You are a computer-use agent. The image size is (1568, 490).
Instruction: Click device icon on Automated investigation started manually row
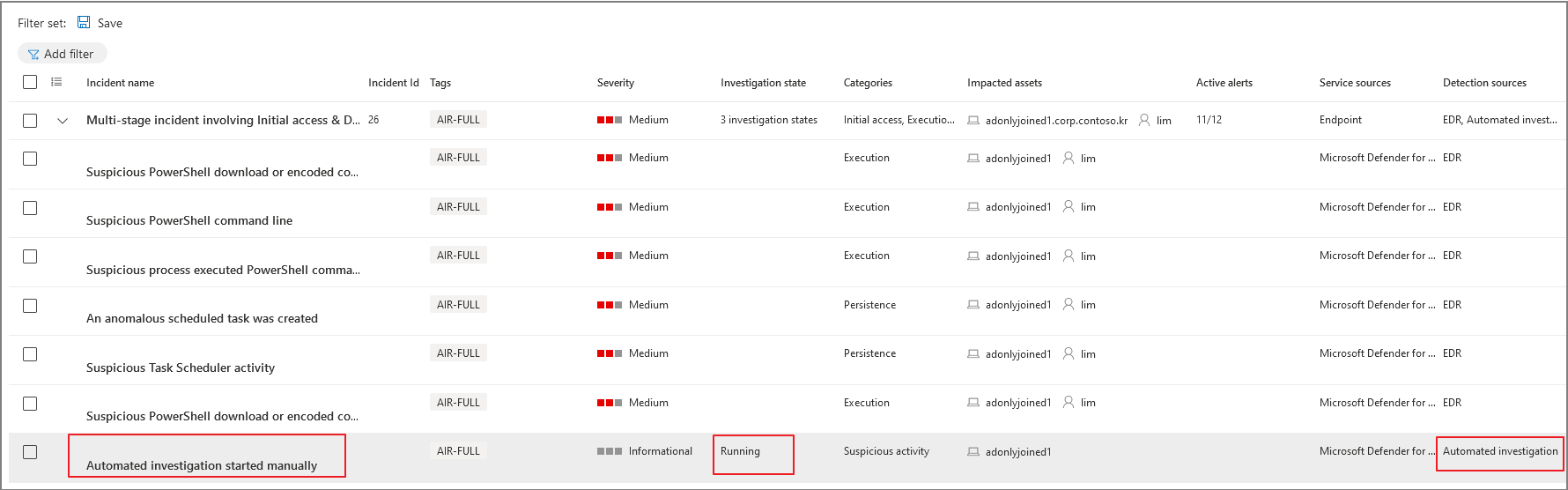tap(973, 451)
